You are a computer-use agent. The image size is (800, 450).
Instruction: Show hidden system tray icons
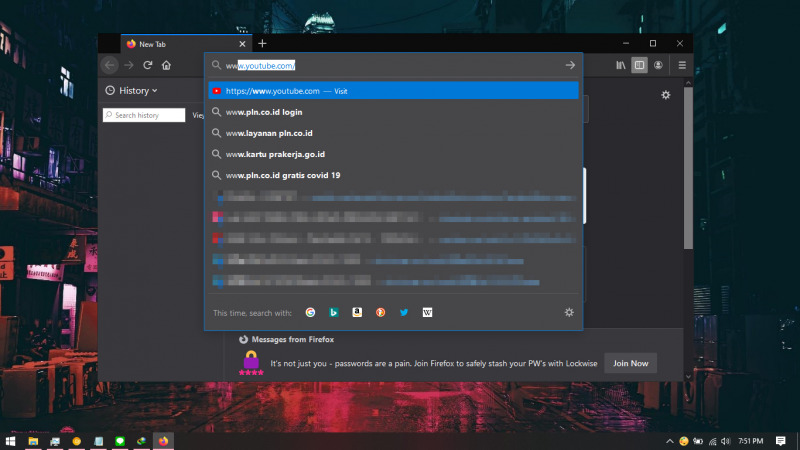pos(669,441)
